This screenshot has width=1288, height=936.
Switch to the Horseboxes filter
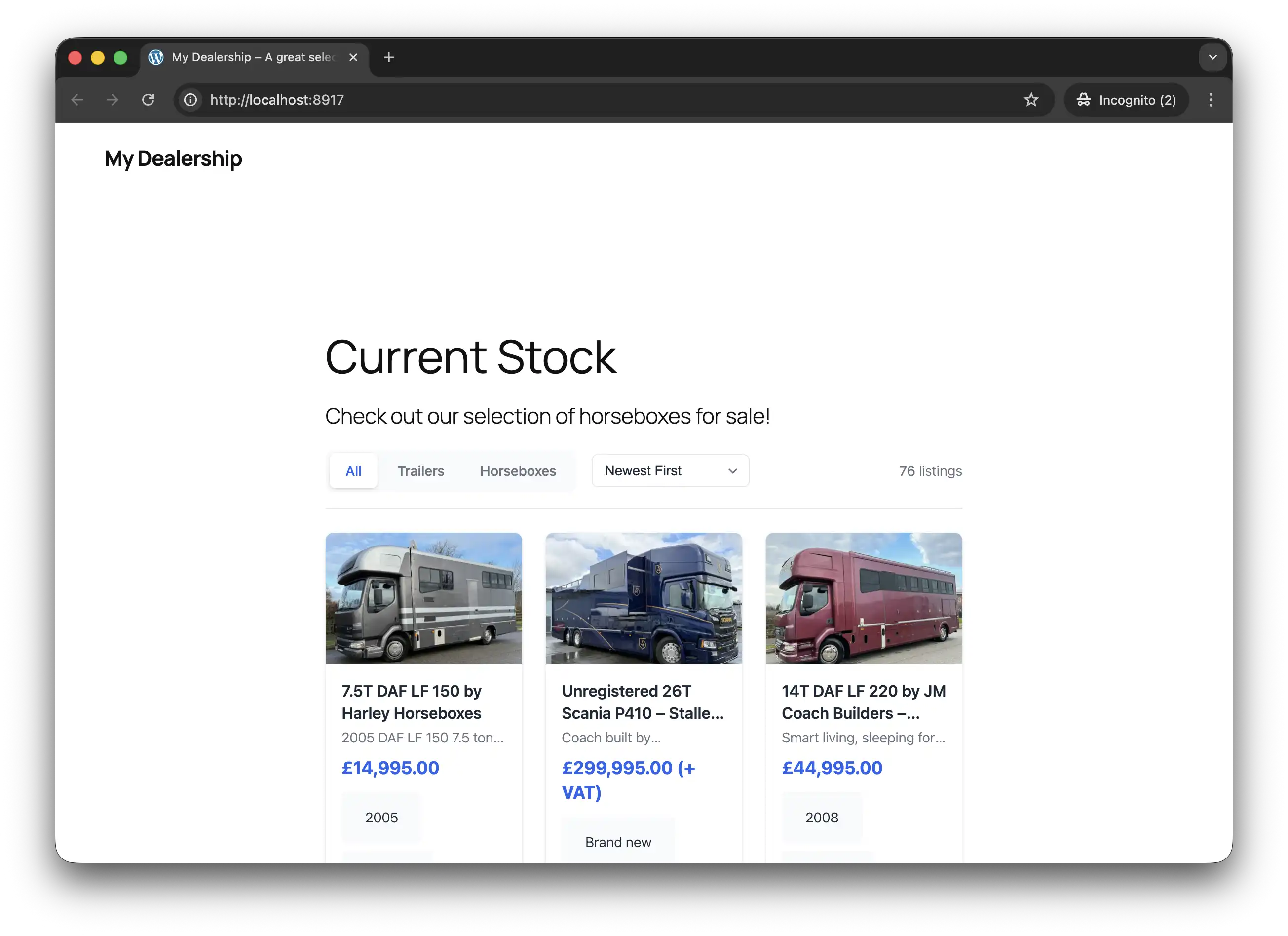(517, 470)
